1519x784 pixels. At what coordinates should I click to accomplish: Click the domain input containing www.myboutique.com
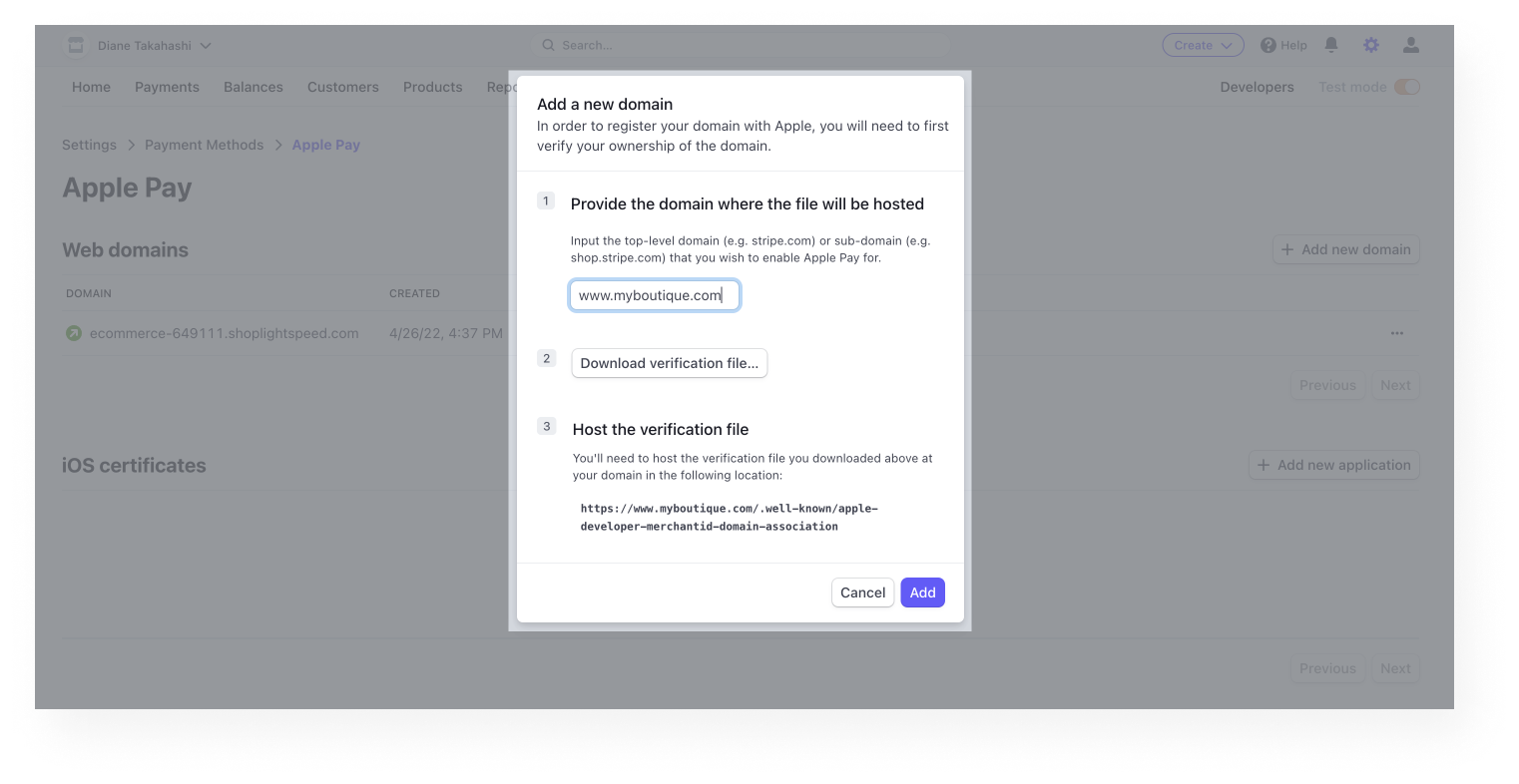(x=654, y=294)
